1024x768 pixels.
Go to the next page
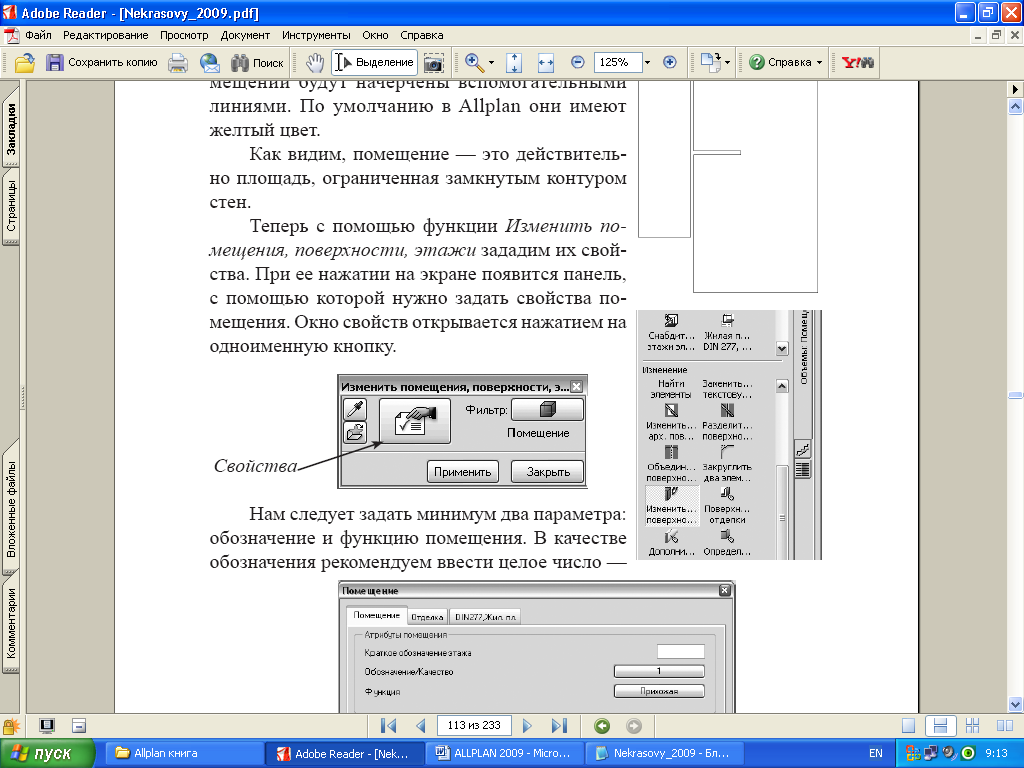[528, 726]
